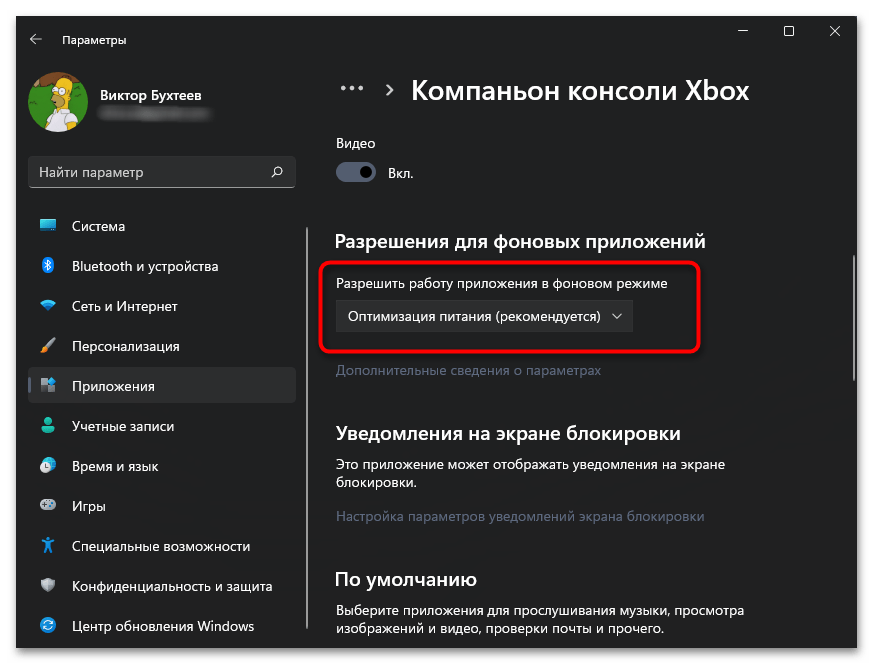Open Дополнительные сведения о параметрах link
This screenshot has height=664, width=873.
click(x=468, y=370)
